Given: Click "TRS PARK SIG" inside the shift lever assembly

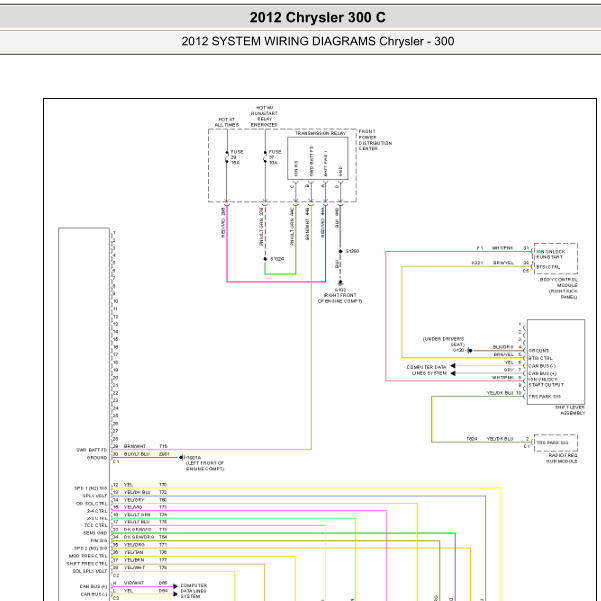Looking at the screenshot, I should 545,397.
